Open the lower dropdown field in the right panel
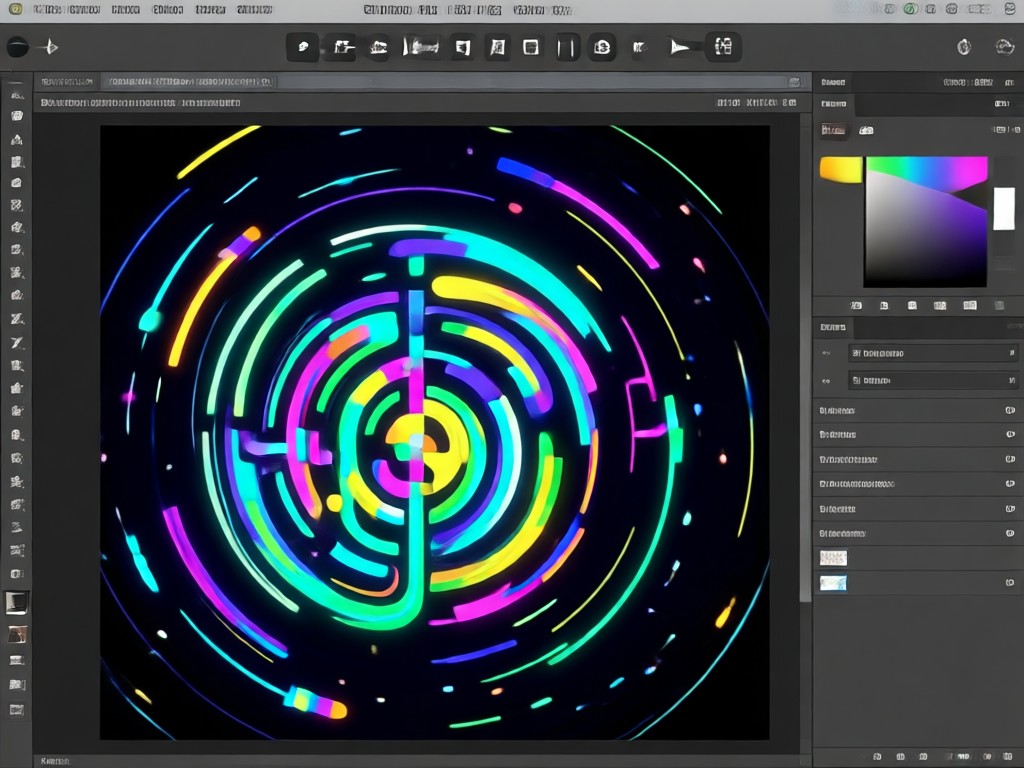Screen dimensions: 1024x768 tap(933, 380)
